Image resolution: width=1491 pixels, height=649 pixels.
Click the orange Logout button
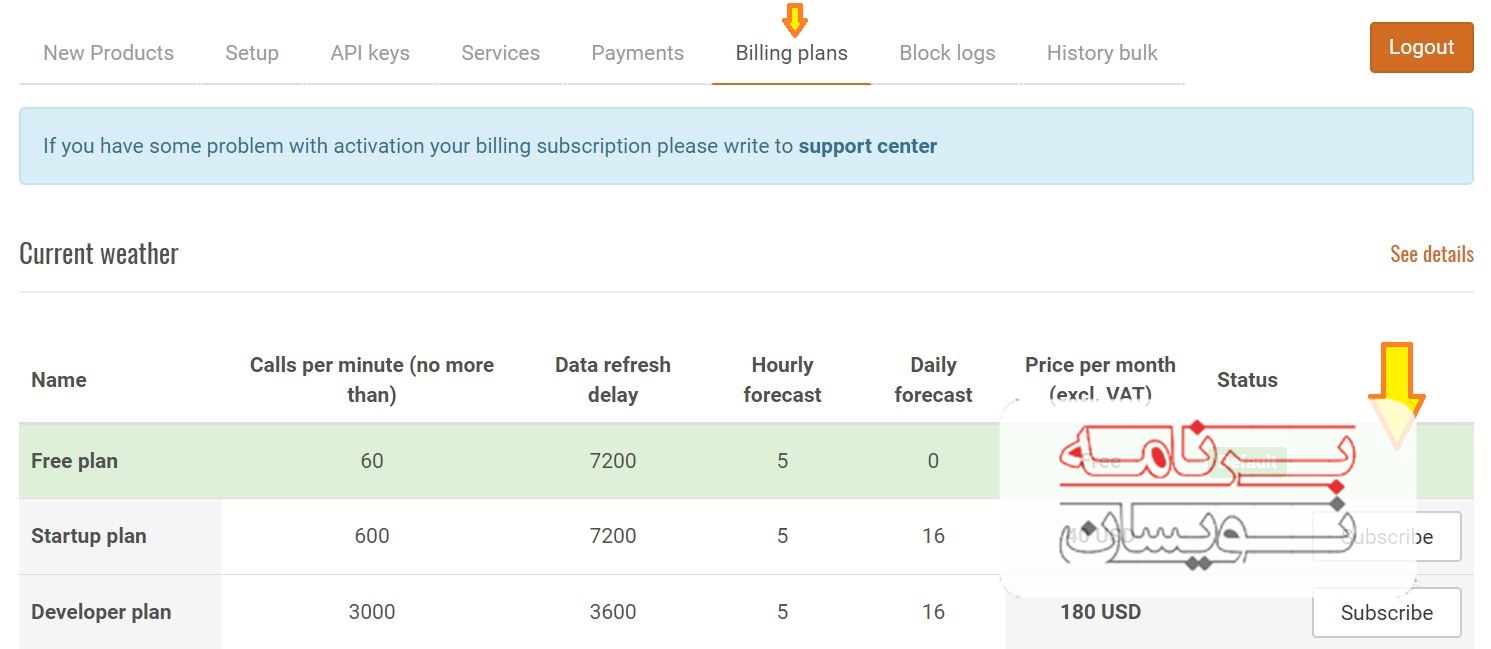[1421, 47]
